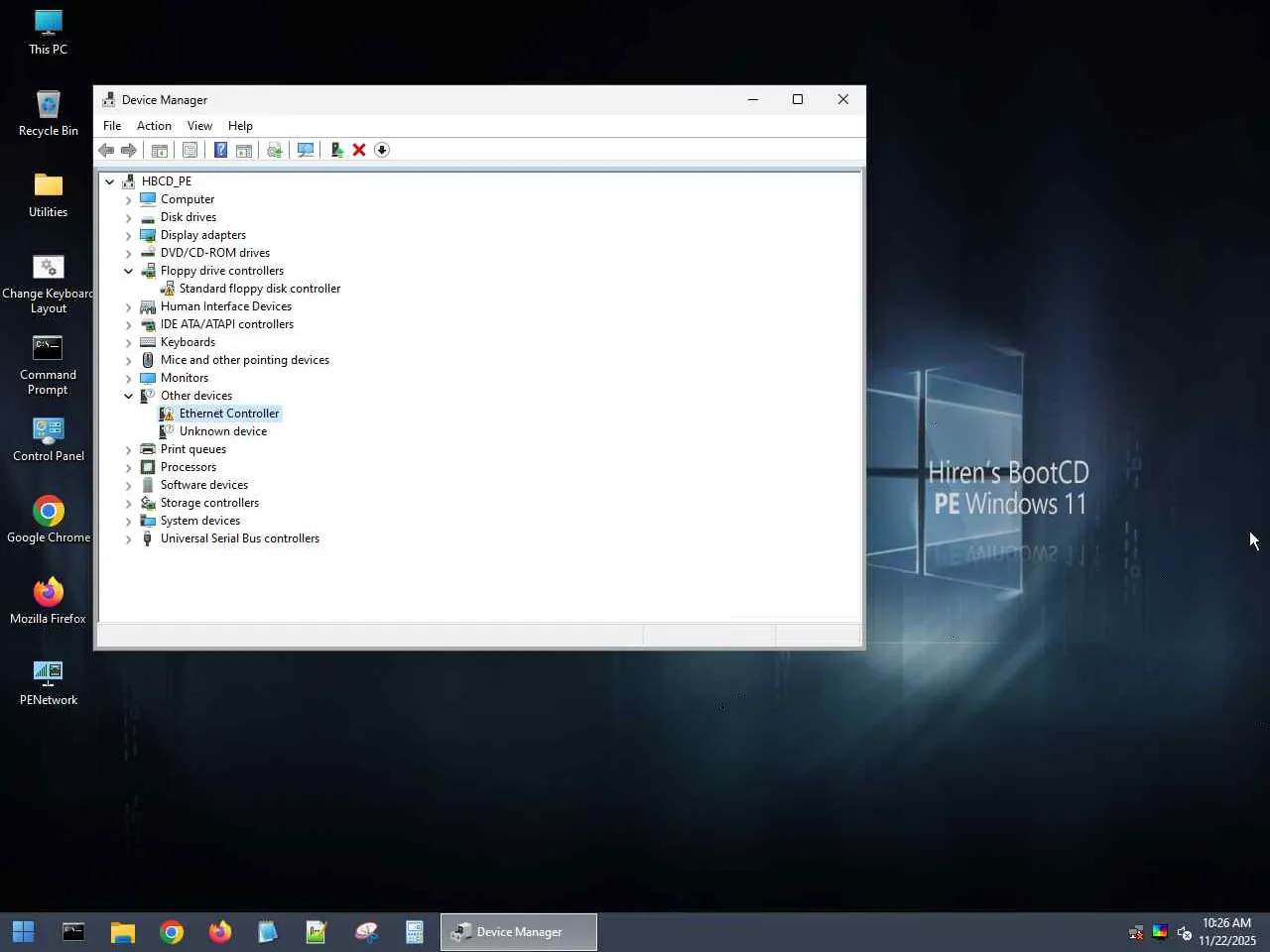1270x952 pixels.
Task: Click the blue Help question-mark toolbar icon
Action: click(x=220, y=150)
